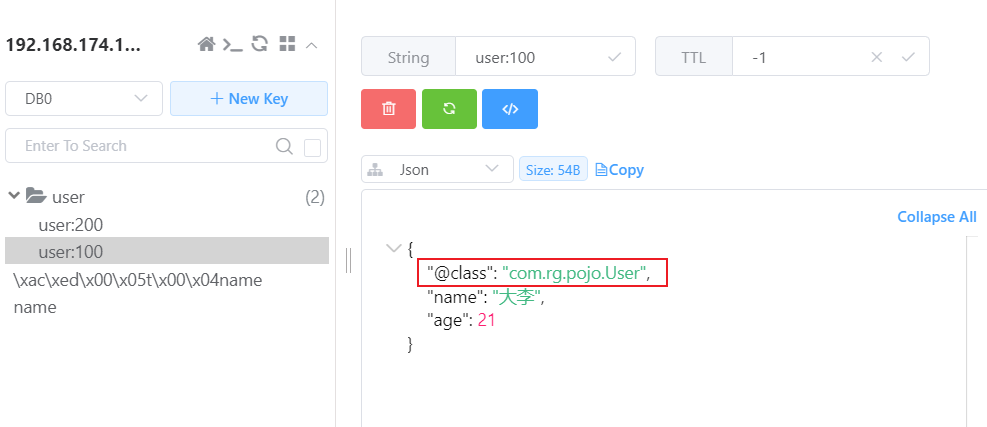Toggle the exact search checkbox
Image resolution: width=987 pixels, height=427 pixels.
[313, 147]
